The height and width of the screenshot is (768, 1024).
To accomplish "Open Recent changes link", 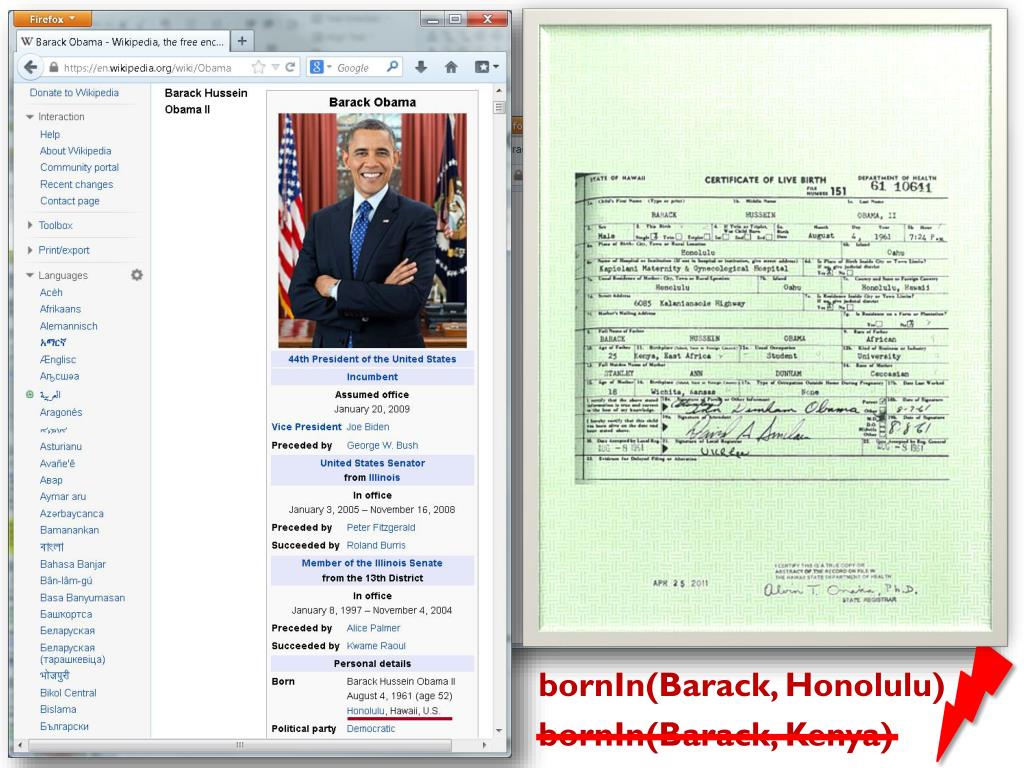I will [x=76, y=184].
